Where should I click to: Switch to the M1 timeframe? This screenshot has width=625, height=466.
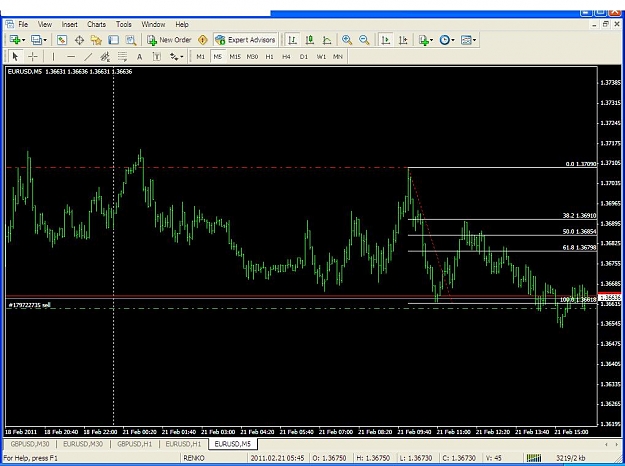click(200, 57)
